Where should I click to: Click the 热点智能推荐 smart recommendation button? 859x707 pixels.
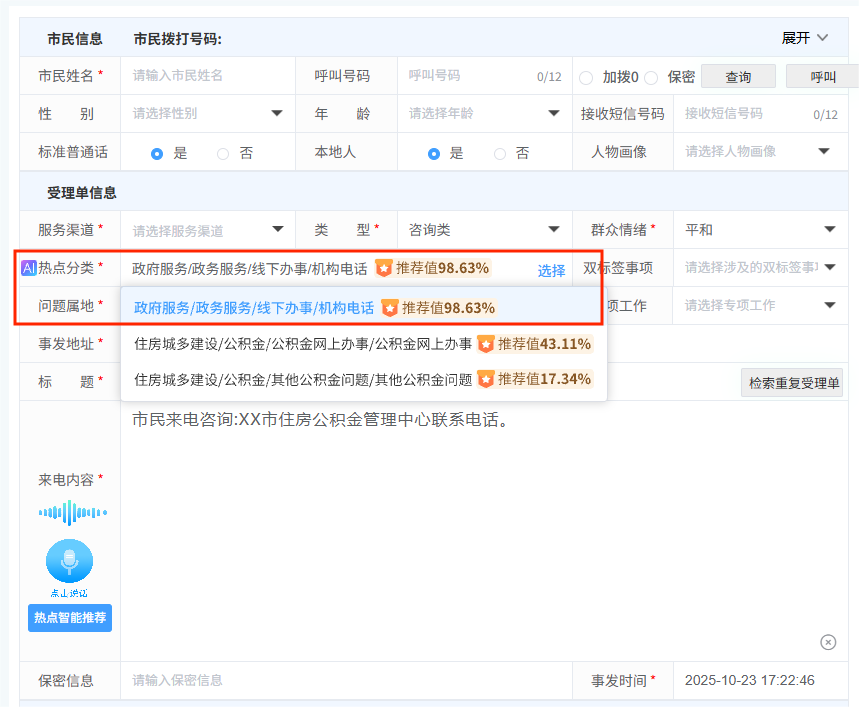point(69,617)
